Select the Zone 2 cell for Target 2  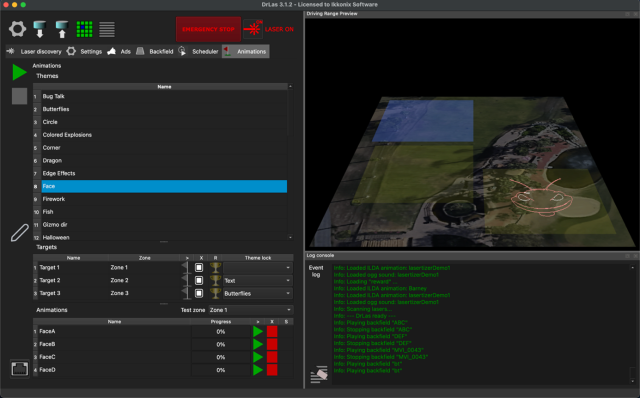coord(144,280)
